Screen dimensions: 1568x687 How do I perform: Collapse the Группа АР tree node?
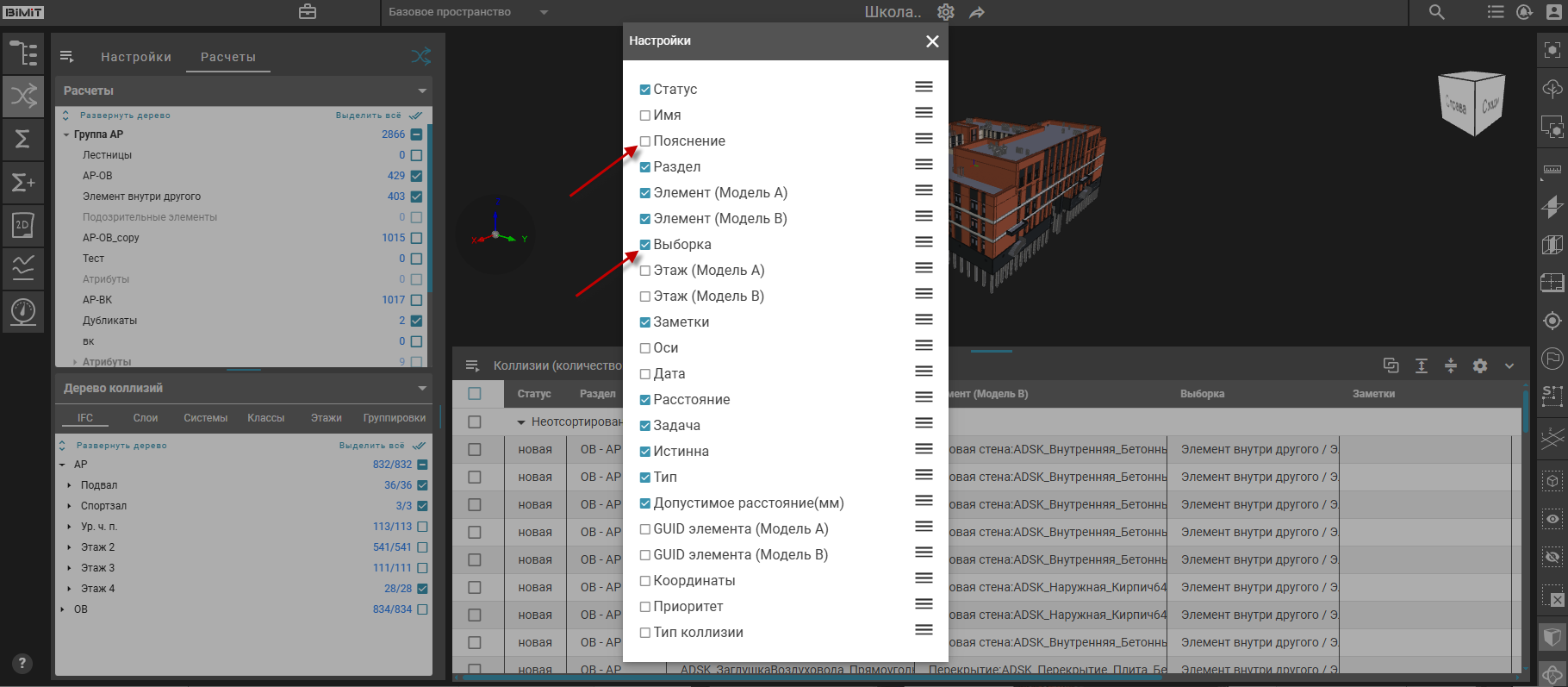tap(66, 134)
